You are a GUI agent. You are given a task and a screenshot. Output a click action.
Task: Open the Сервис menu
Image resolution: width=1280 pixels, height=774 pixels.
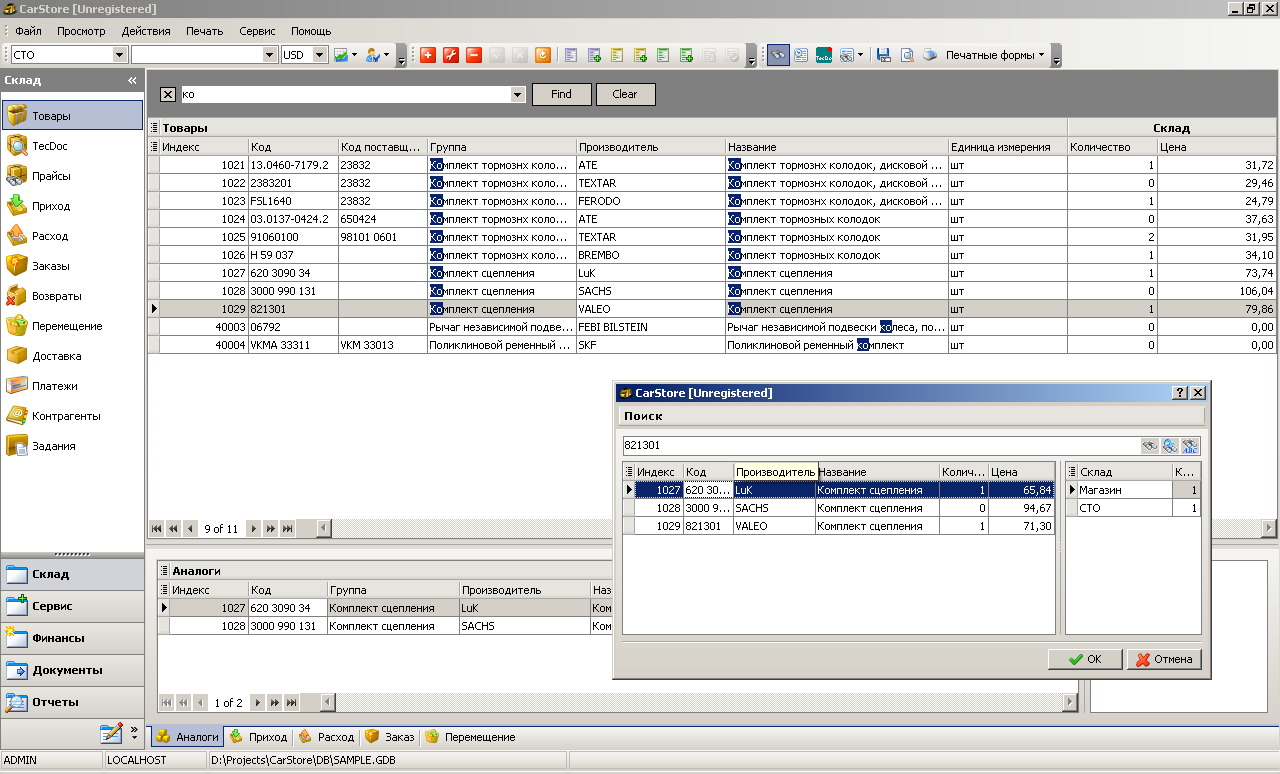pyautogui.click(x=257, y=31)
